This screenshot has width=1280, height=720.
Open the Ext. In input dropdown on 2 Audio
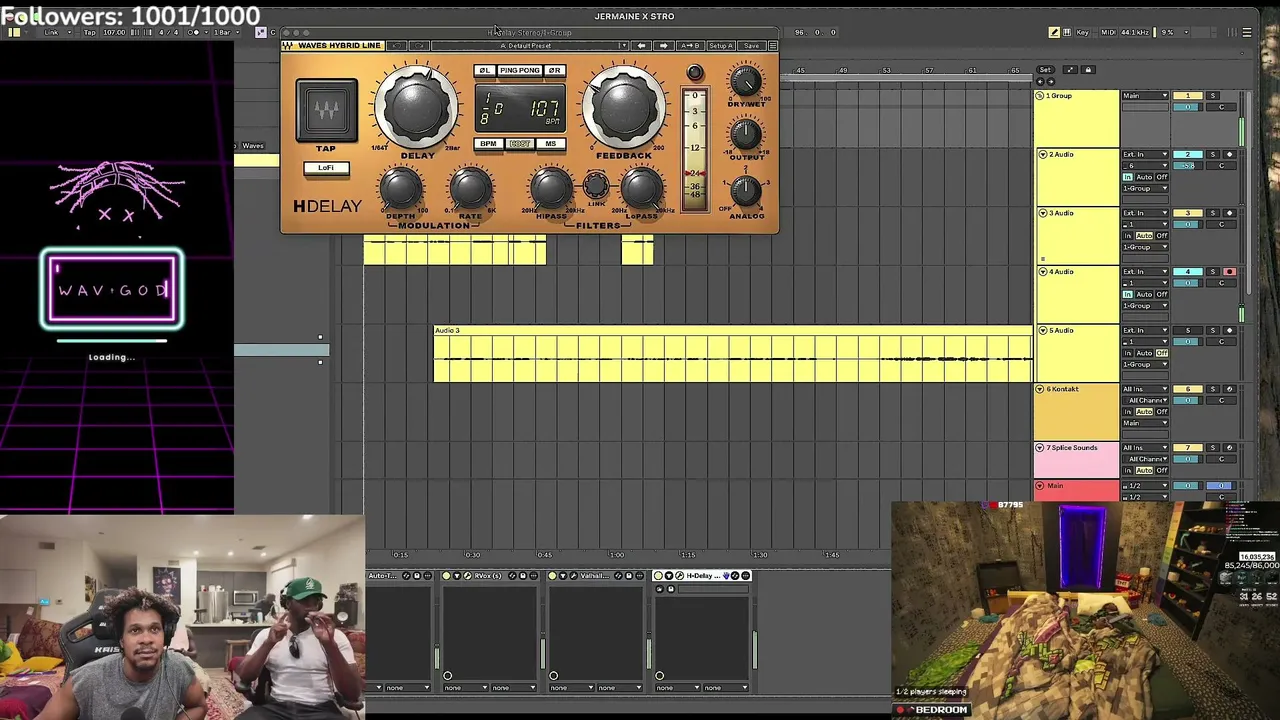pyautogui.click(x=1145, y=155)
